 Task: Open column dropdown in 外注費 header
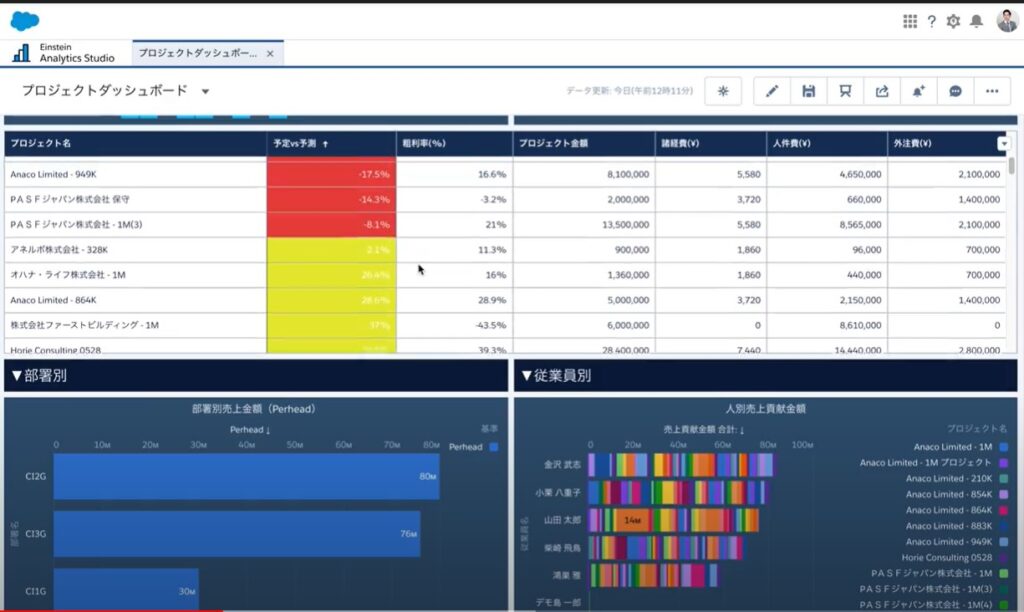click(1003, 144)
